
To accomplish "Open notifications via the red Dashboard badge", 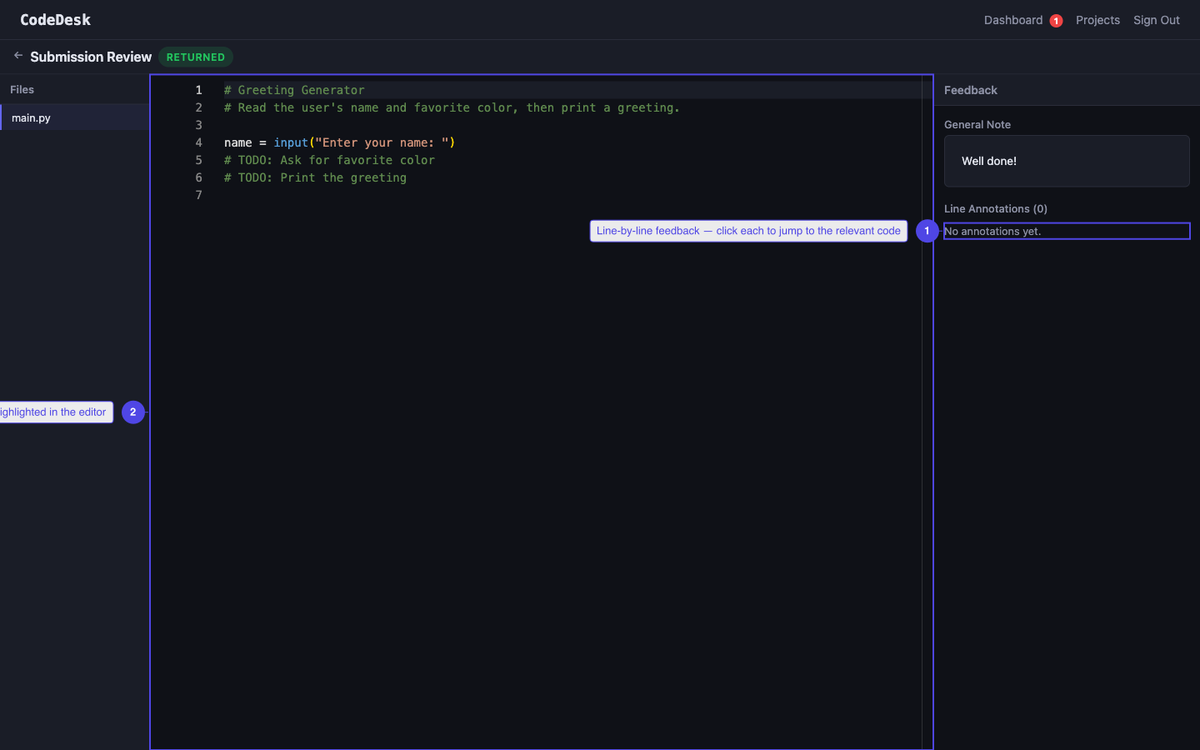I will click(x=1056, y=20).
